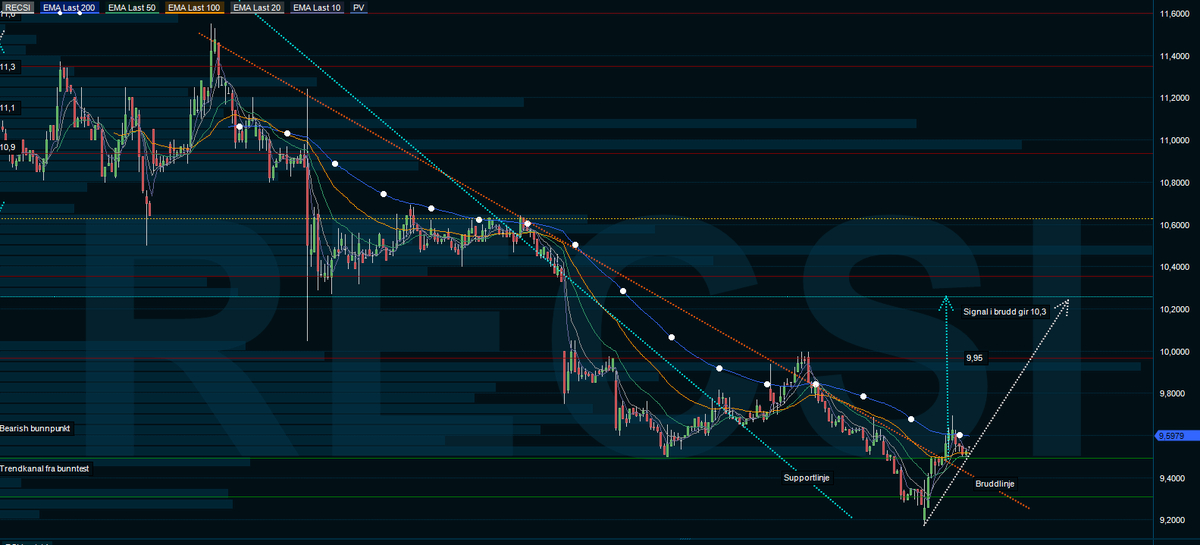Image resolution: width=1200 pixels, height=545 pixels.
Task: Toggle the EMA Last 50 indicator
Action: pos(132,7)
